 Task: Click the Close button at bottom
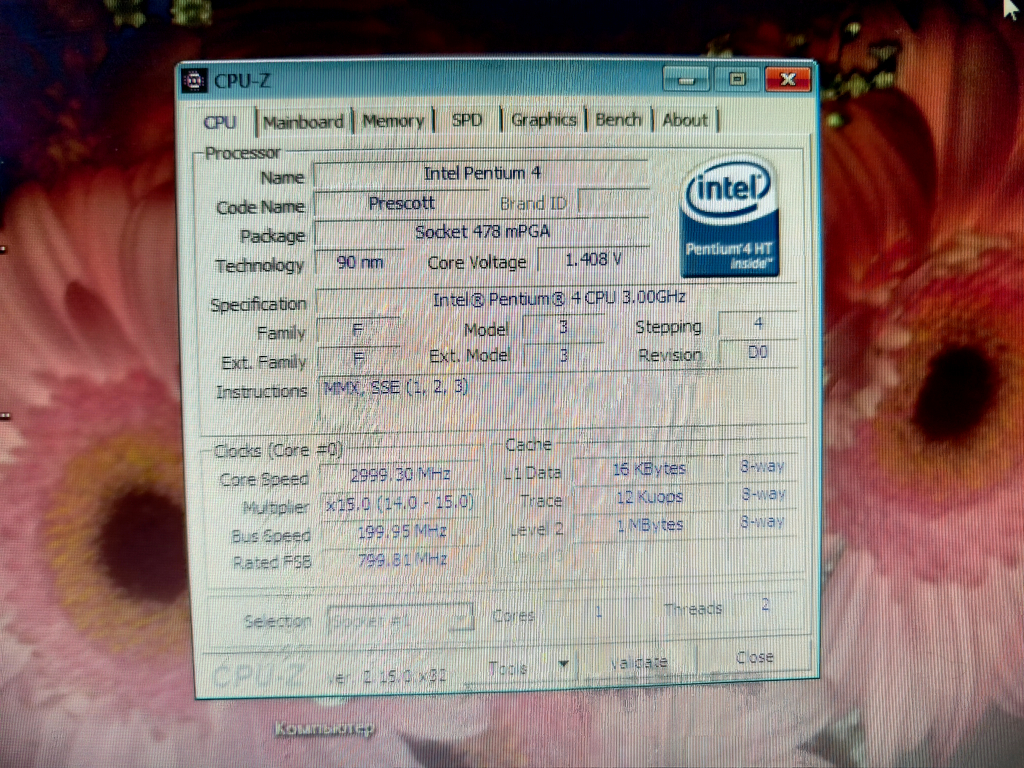755,656
